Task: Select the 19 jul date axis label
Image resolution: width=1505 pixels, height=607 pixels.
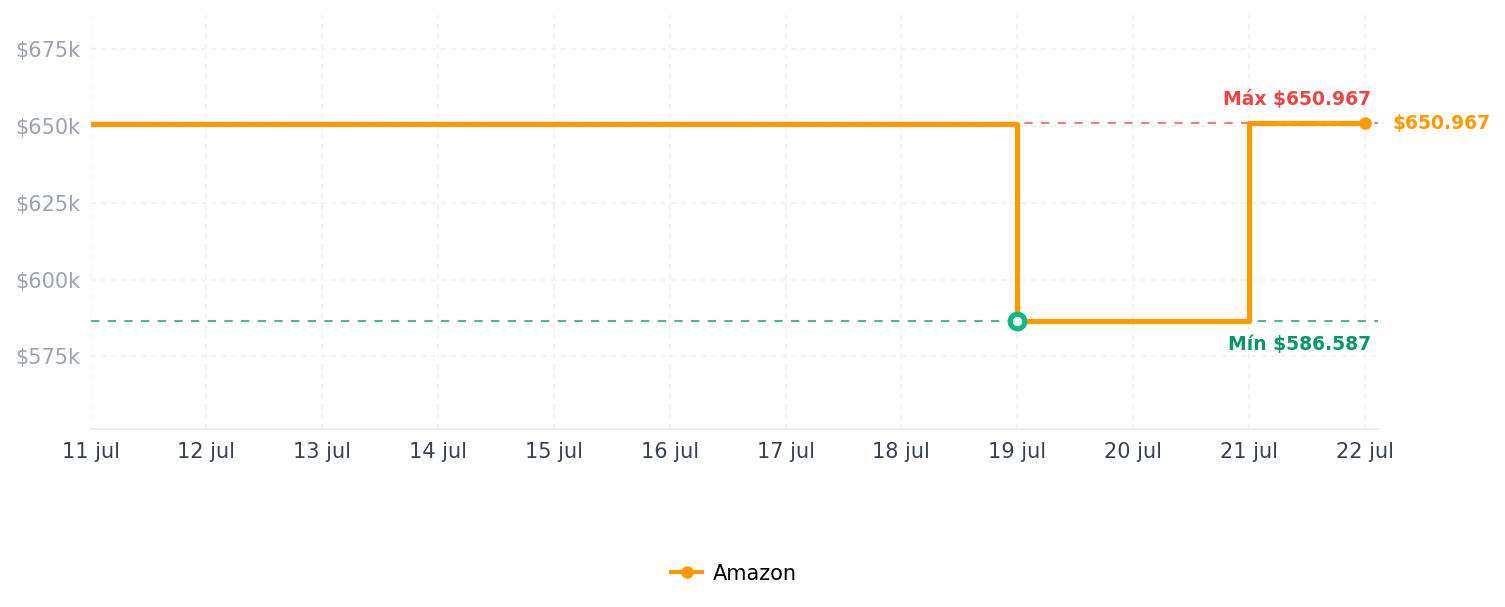Action: coord(1017,452)
